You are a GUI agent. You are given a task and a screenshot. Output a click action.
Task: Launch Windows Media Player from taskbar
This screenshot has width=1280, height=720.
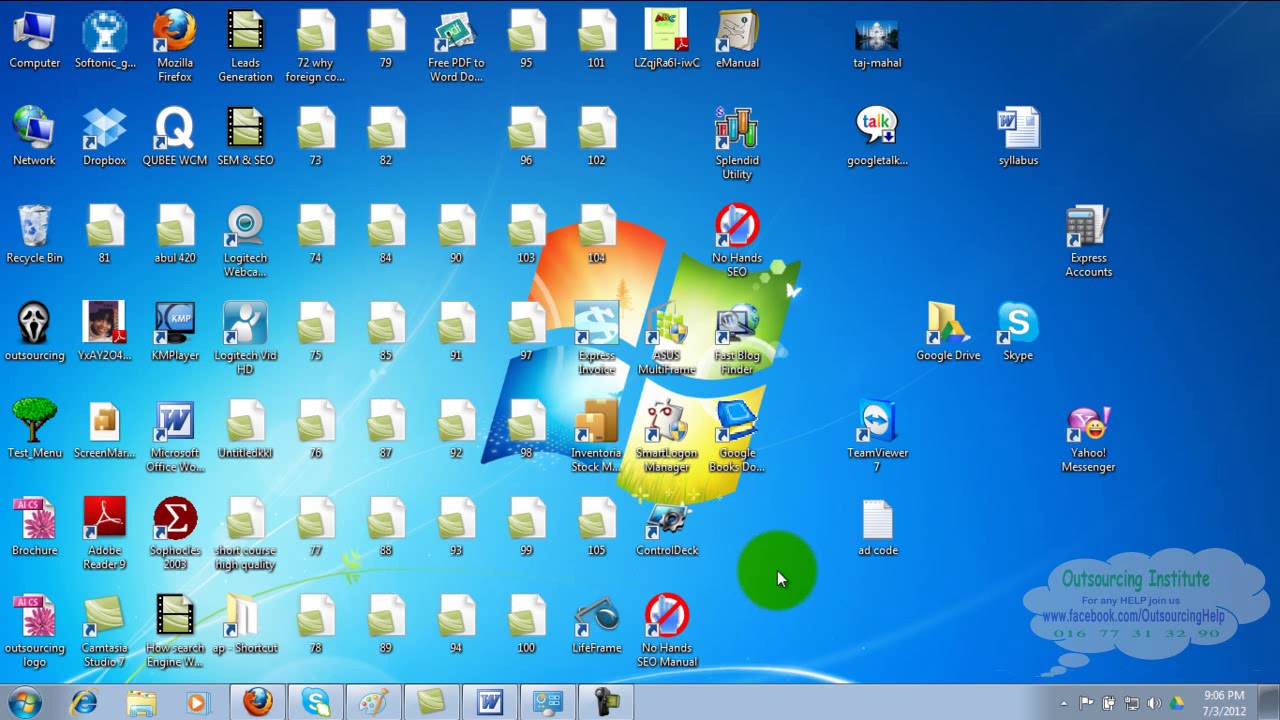pos(198,703)
